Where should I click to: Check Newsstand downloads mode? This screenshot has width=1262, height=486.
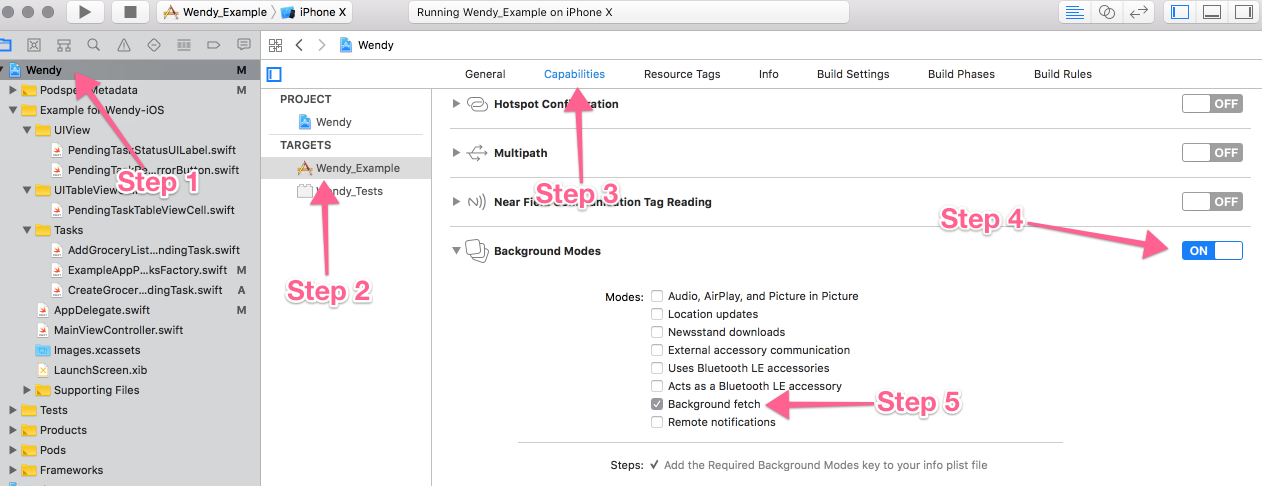(x=657, y=332)
